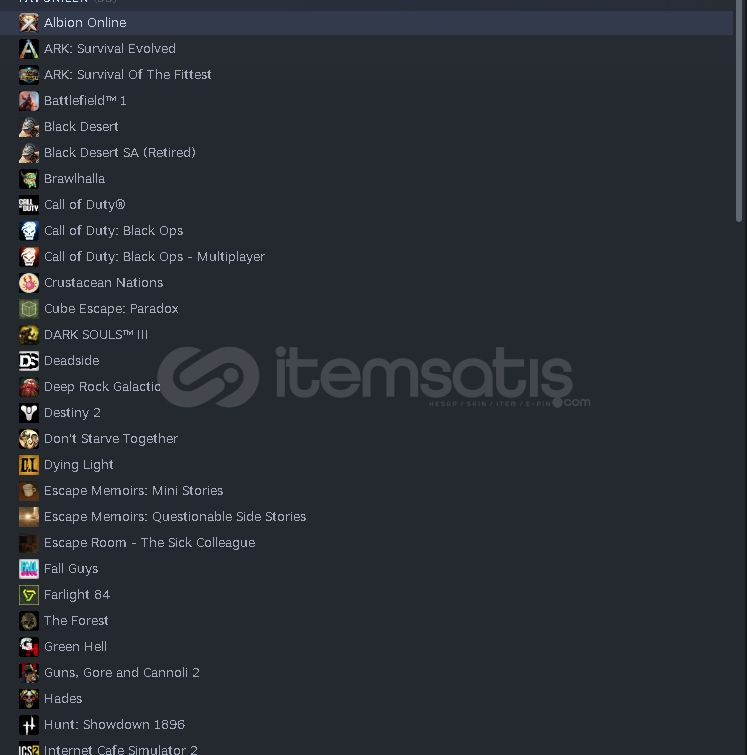Click the Albion Online game icon

pos(29,23)
